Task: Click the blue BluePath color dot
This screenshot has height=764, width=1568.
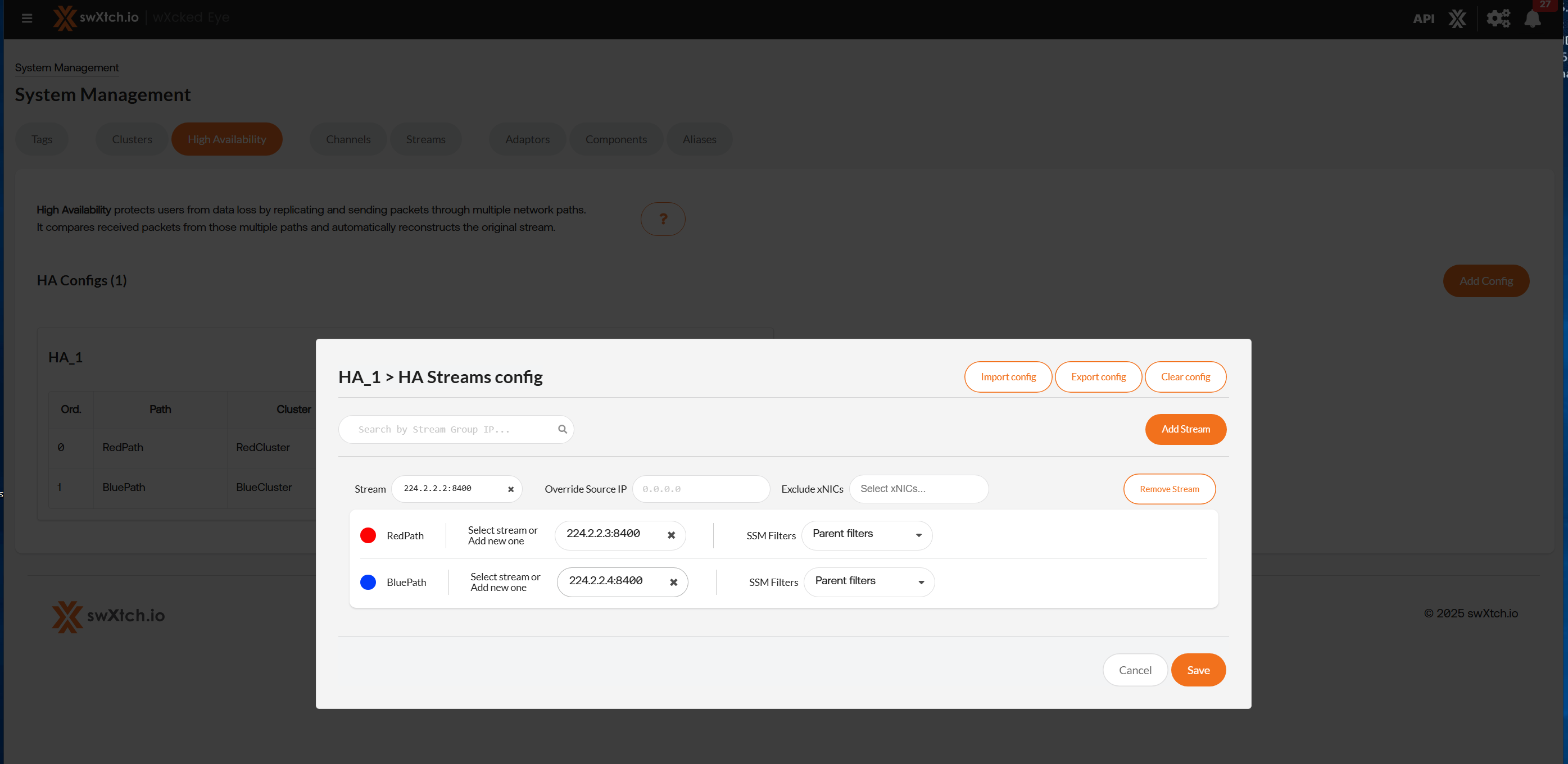Action: click(x=368, y=582)
